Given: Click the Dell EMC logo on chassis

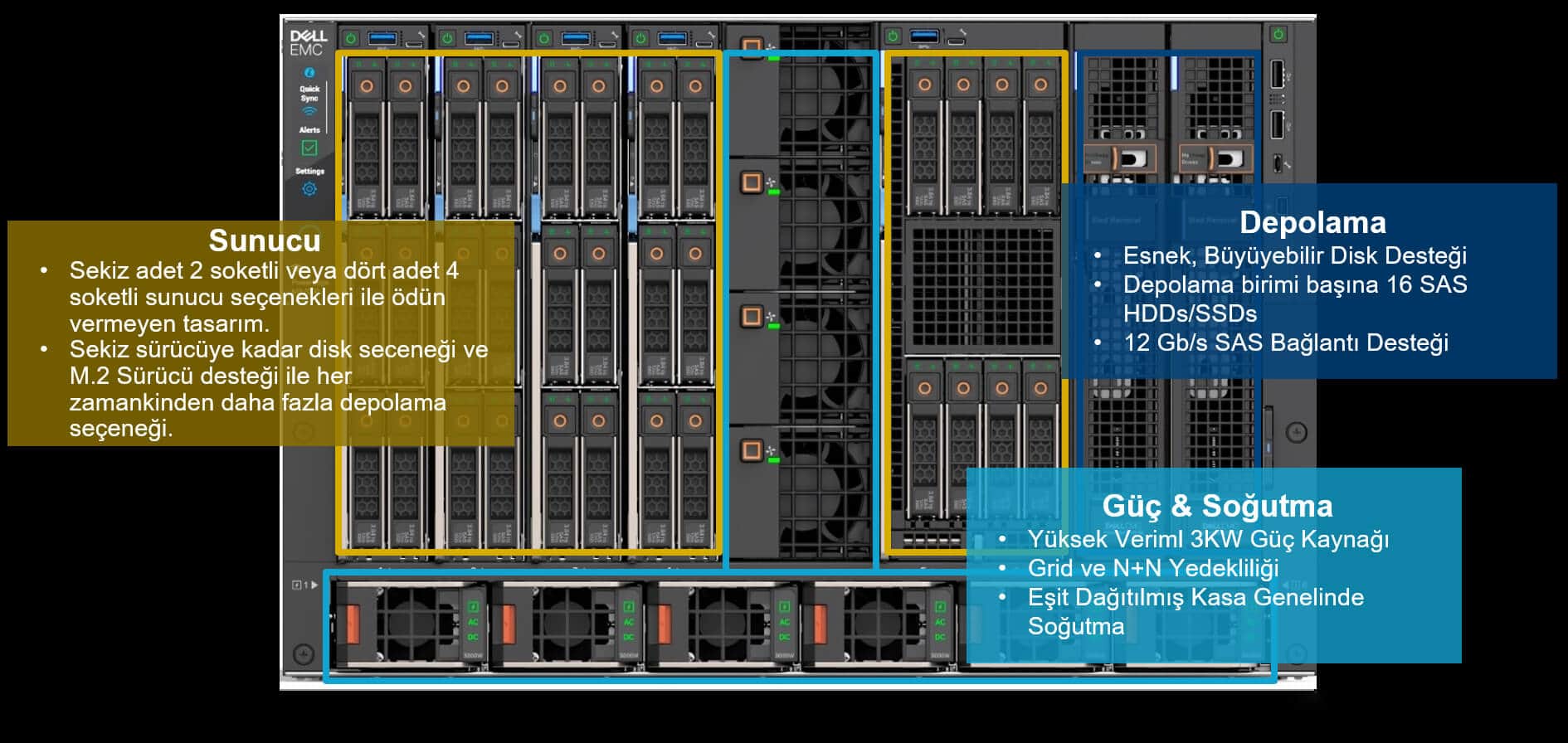Looking at the screenshot, I should (308, 43).
